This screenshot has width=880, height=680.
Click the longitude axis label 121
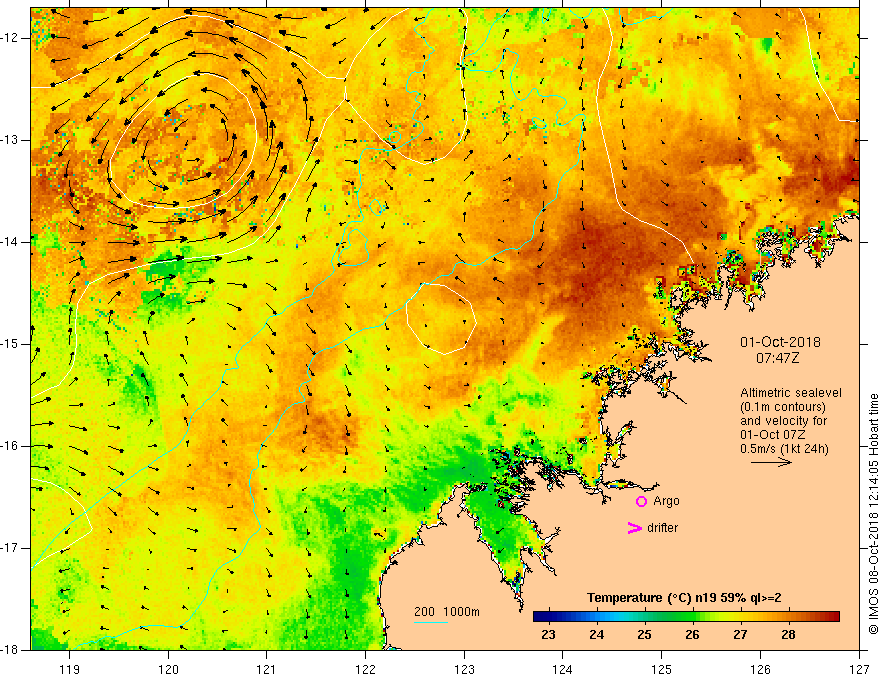click(x=267, y=669)
